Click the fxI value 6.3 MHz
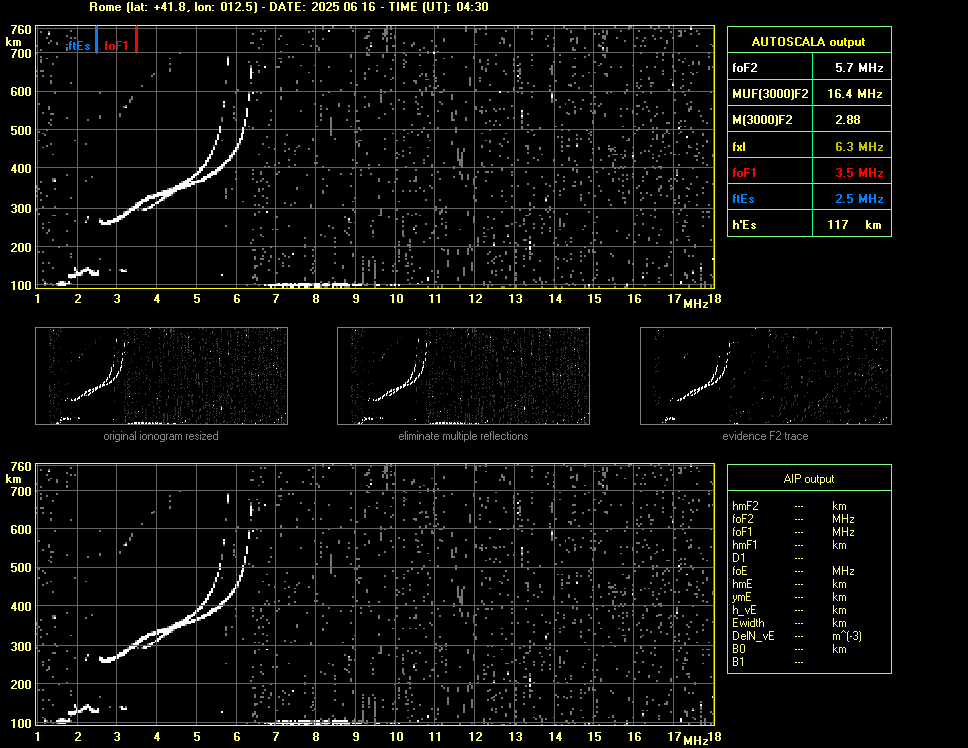 pos(859,147)
